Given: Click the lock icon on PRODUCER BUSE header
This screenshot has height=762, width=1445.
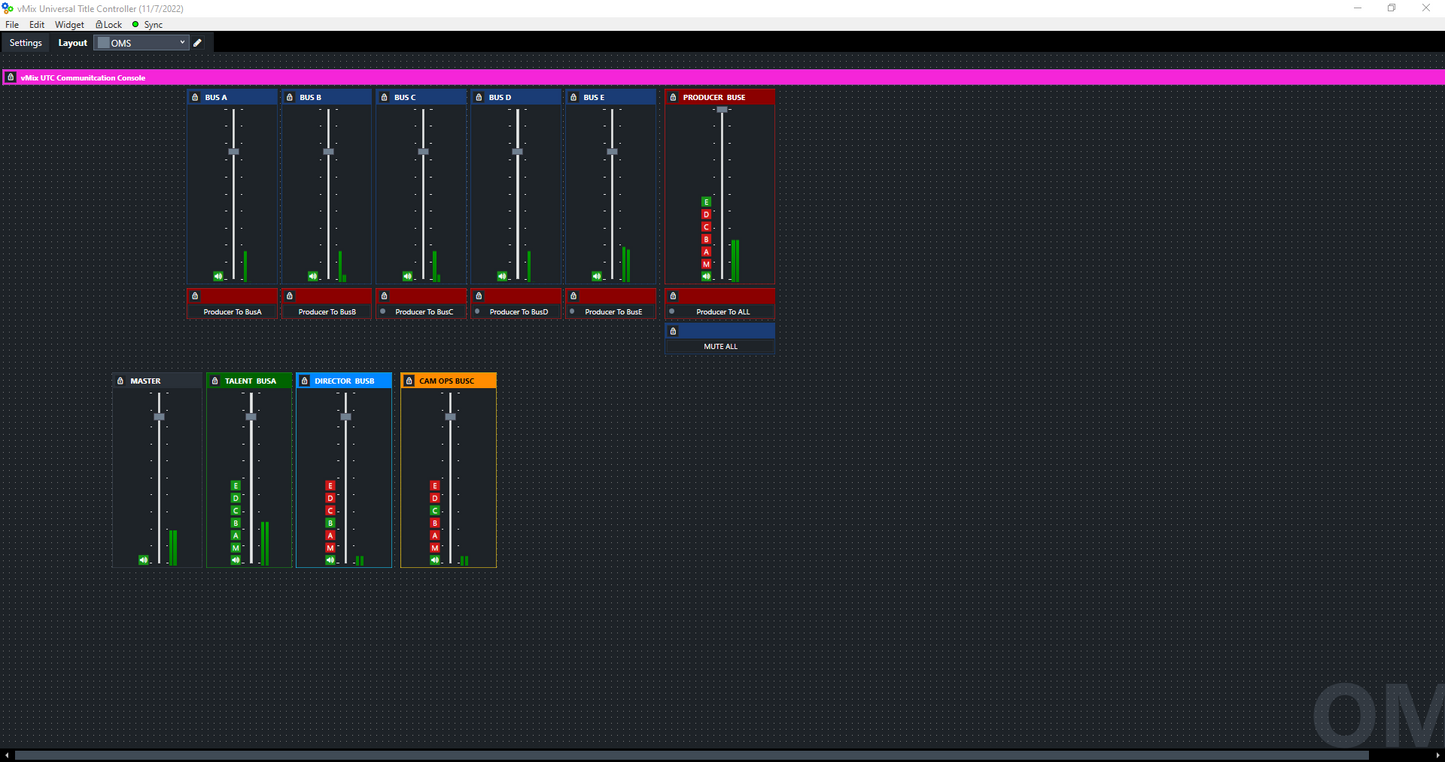Looking at the screenshot, I should click(x=673, y=97).
